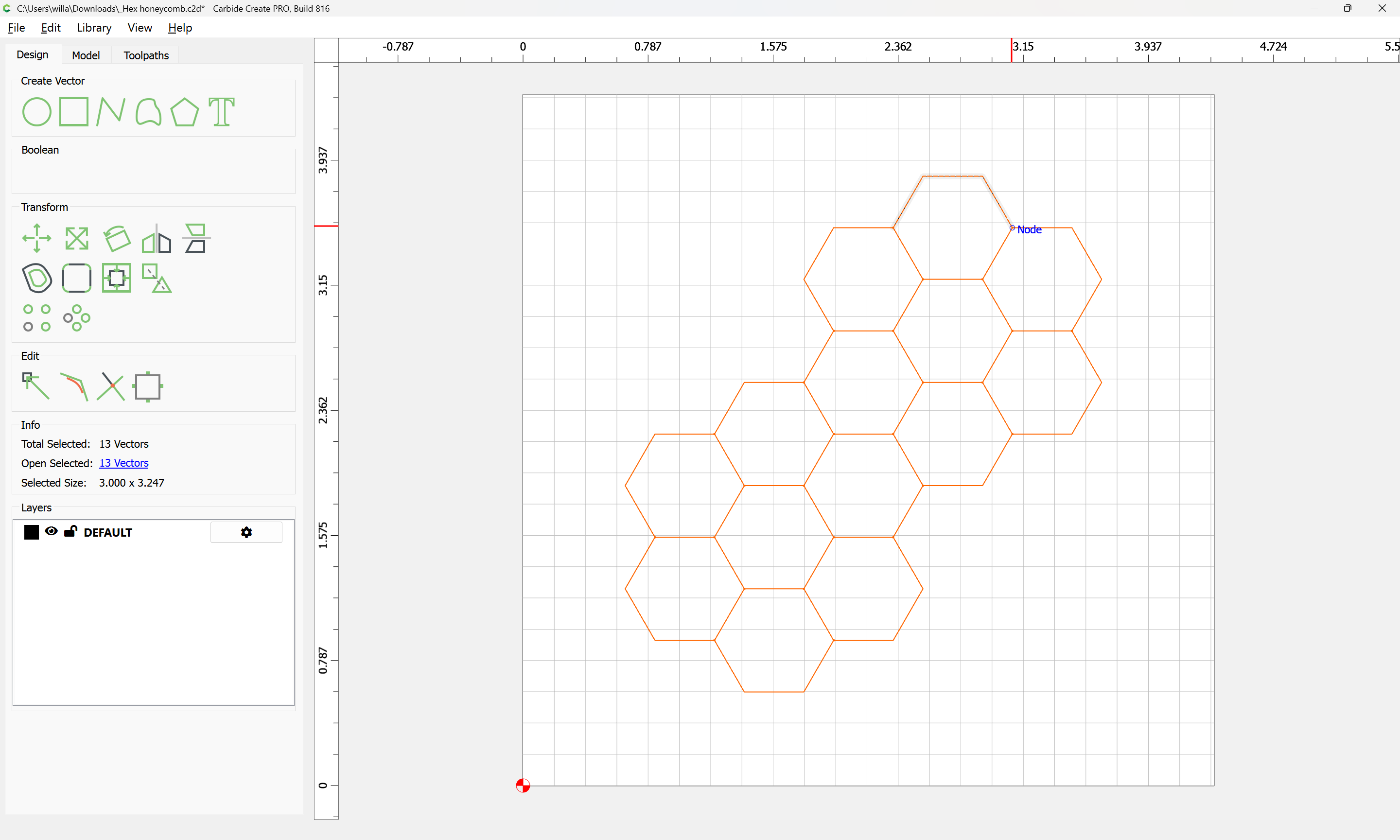1400x840 pixels.
Task: Open the Align vectors tool
Action: pos(196,238)
